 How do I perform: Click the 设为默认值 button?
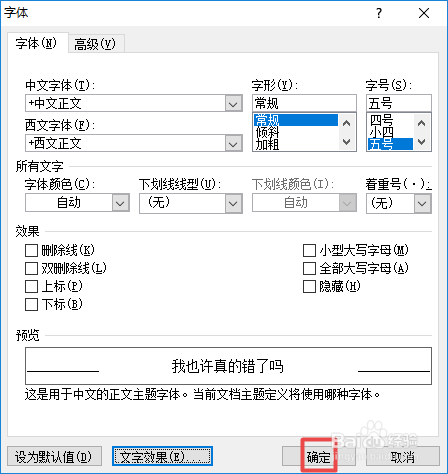[54, 457]
